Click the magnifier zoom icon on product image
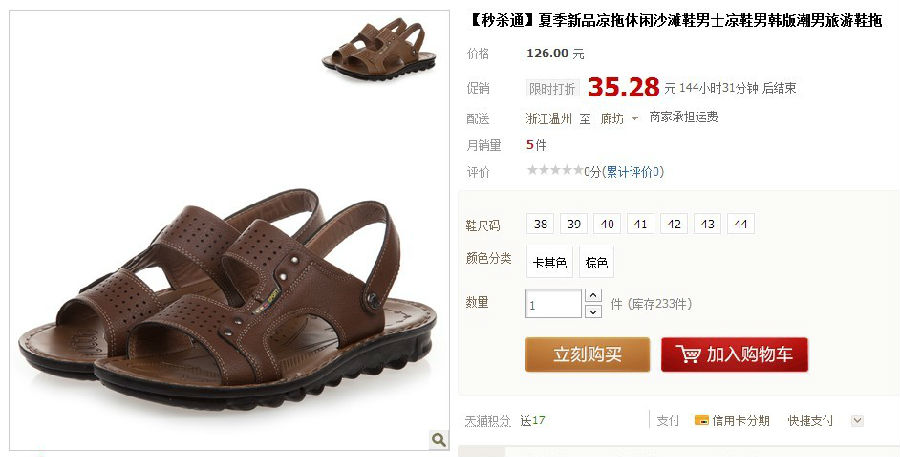900x457 pixels. coord(439,440)
